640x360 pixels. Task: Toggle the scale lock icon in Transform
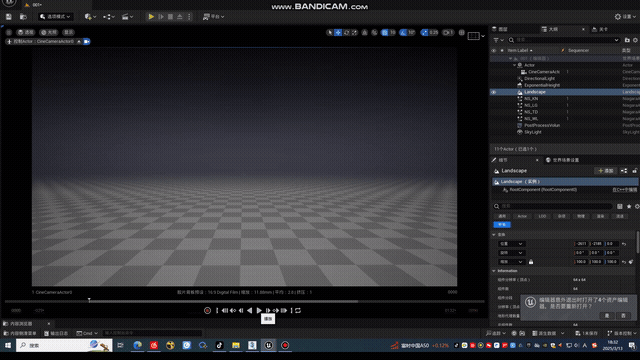[531, 262]
